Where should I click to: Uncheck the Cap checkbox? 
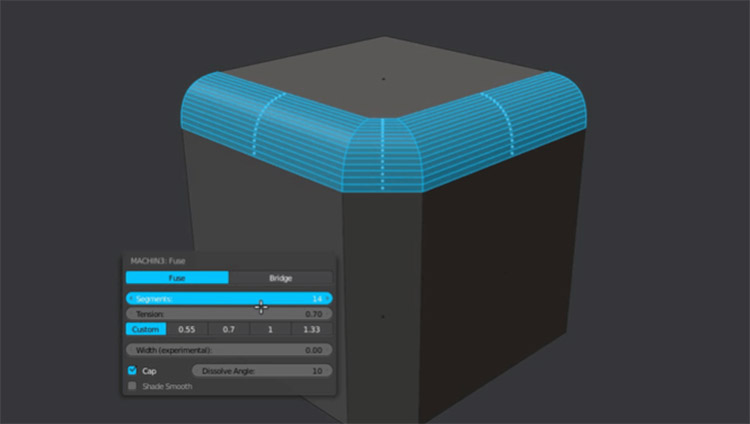pos(132,370)
